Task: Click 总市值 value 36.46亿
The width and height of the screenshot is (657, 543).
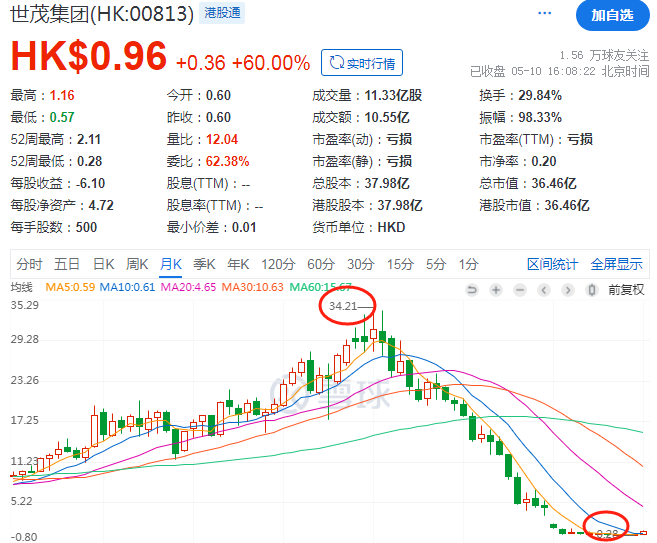Action: [554, 183]
